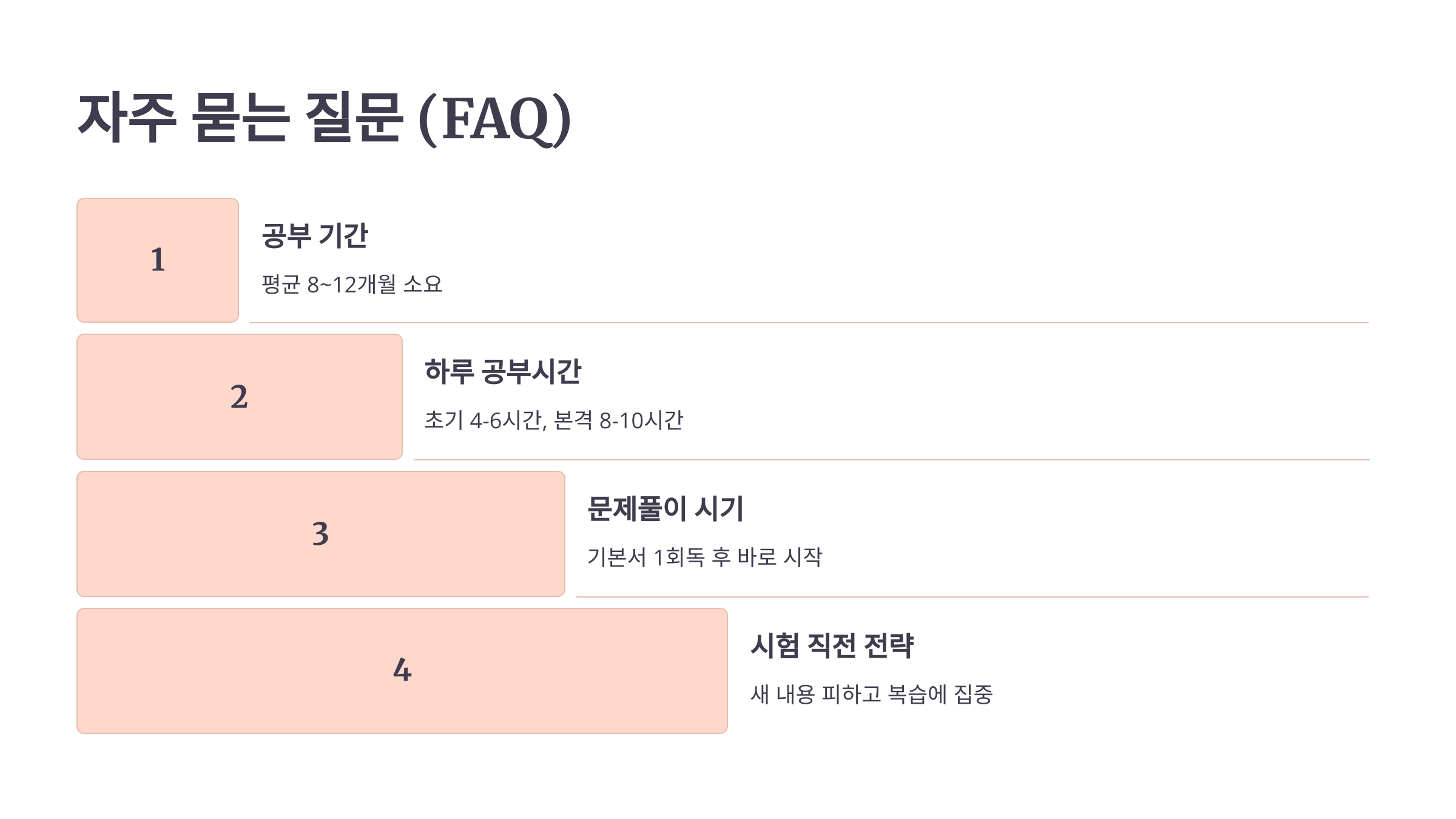The width and height of the screenshot is (1456, 819).
Task: Click the number 1 inside first box
Action: [158, 260]
